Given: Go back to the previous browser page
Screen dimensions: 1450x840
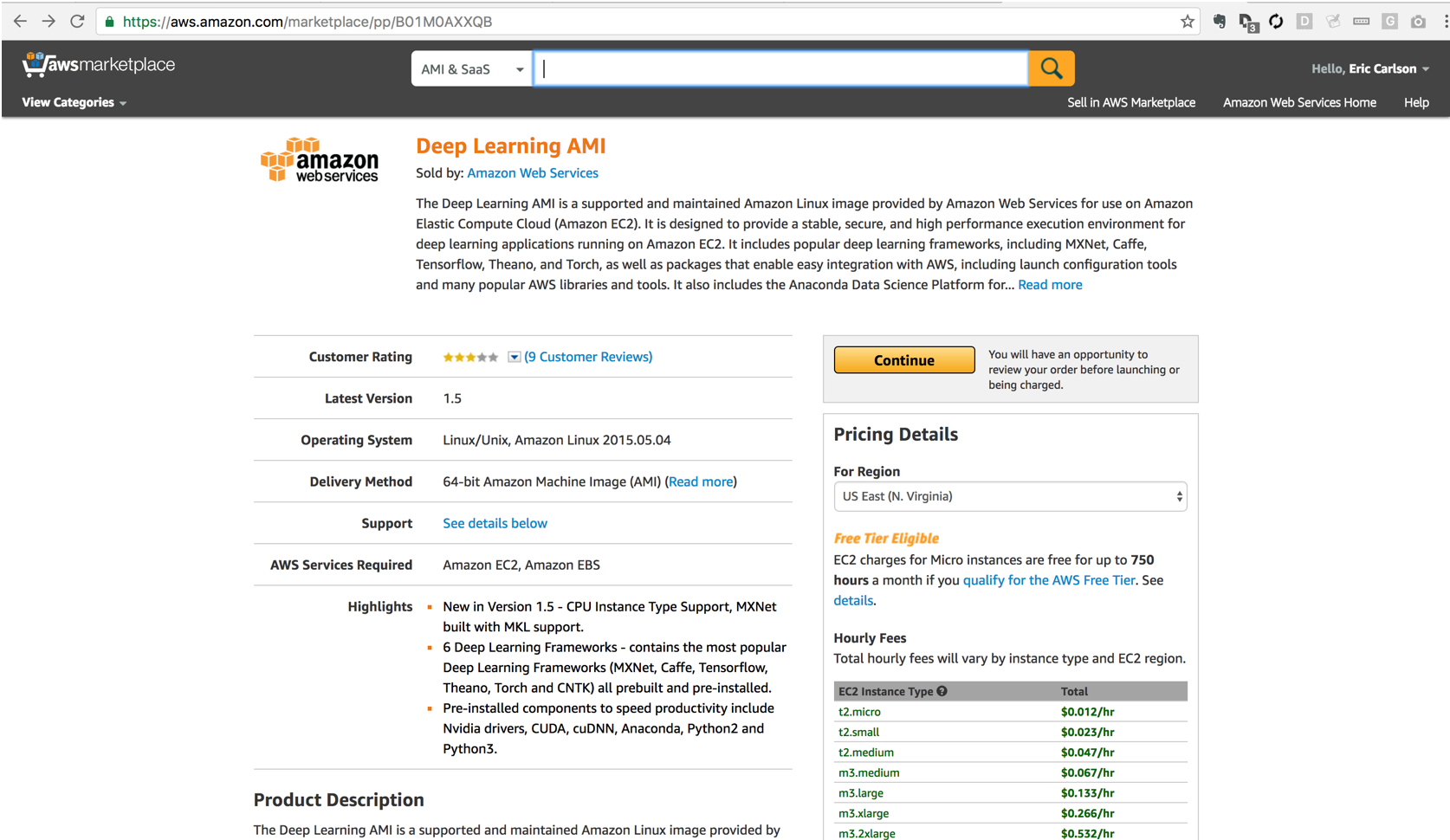Looking at the screenshot, I should coord(20,22).
